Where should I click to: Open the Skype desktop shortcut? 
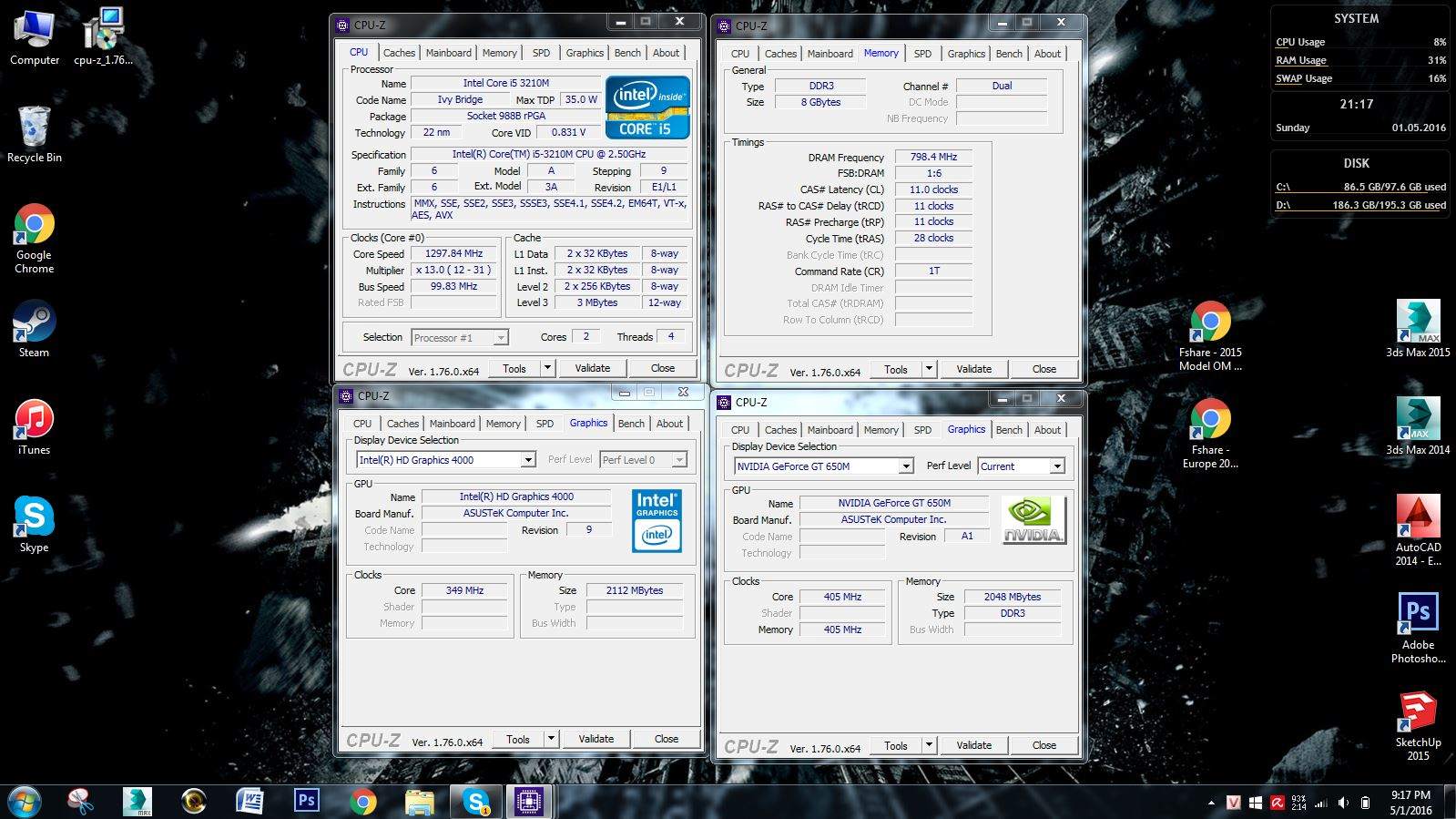click(34, 524)
